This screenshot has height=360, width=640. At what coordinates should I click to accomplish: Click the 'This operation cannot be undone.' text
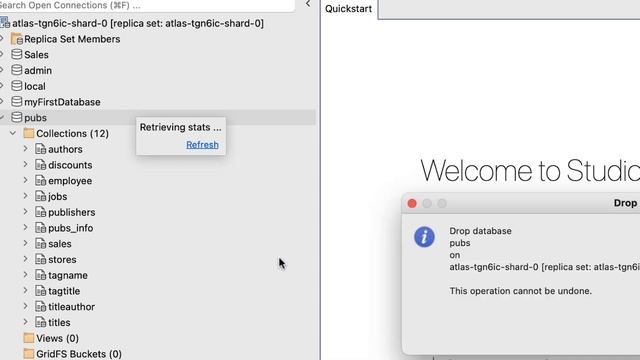pyautogui.click(x=520, y=291)
